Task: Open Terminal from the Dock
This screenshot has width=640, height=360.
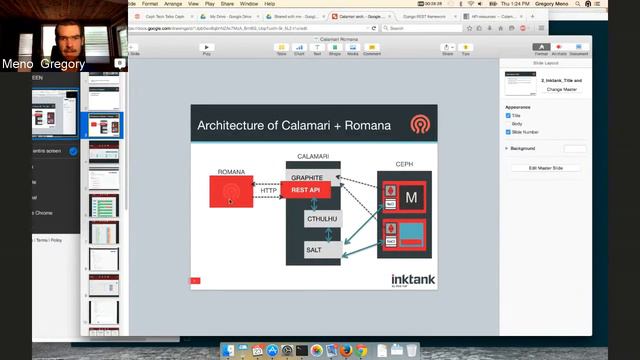Action: (x=302, y=350)
